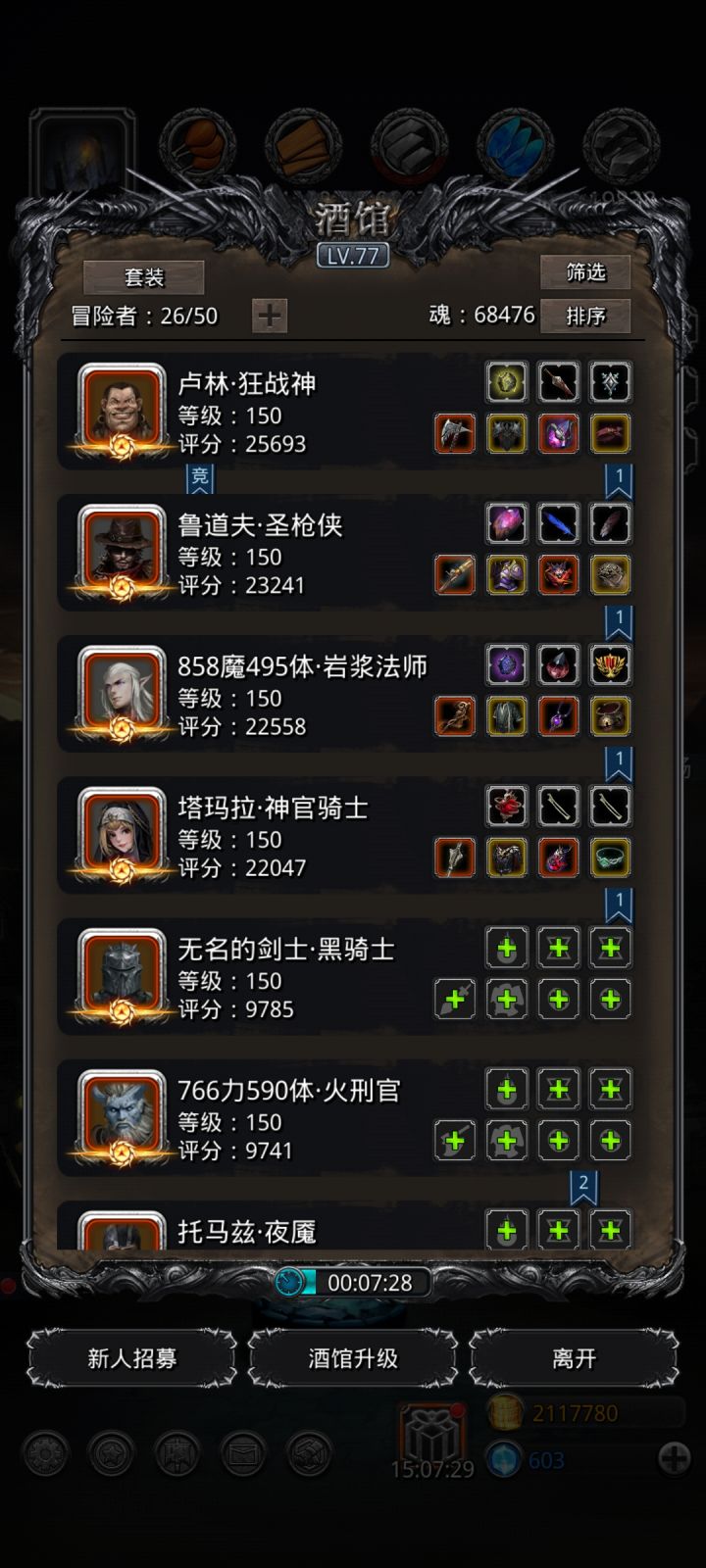706x1568 pixels.
Task: Tap 卢林·狂战神 axe weapon equipment icon
Action: (455, 433)
